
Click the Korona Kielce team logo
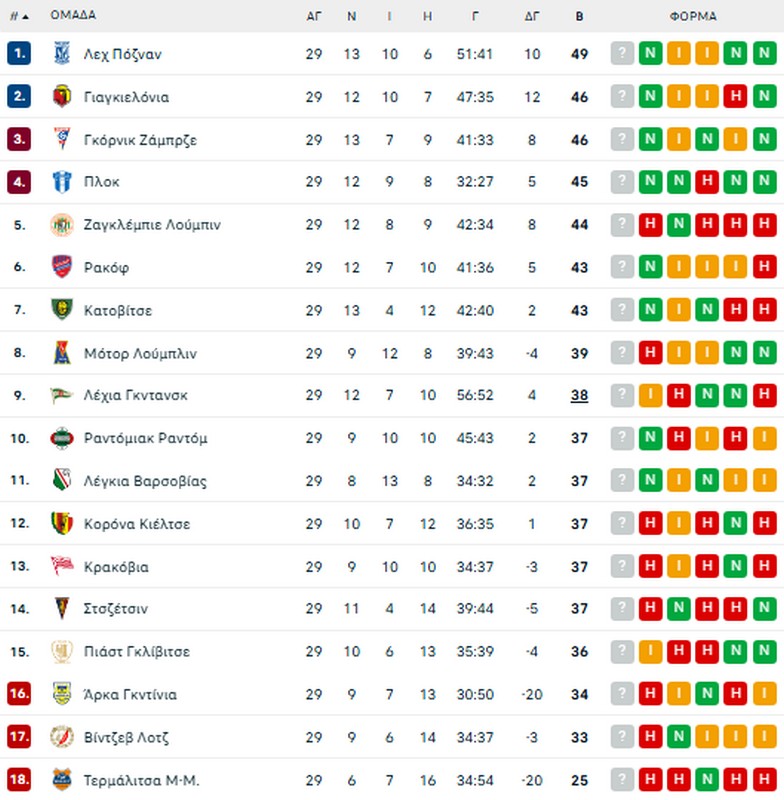tap(62, 523)
